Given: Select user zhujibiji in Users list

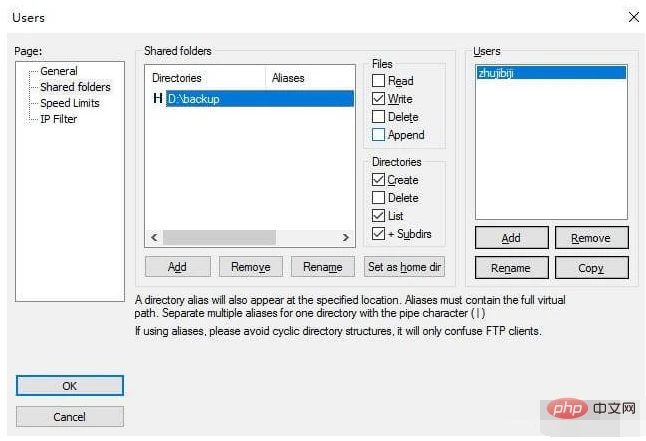Looking at the screenshot, I should pos(551,73).
